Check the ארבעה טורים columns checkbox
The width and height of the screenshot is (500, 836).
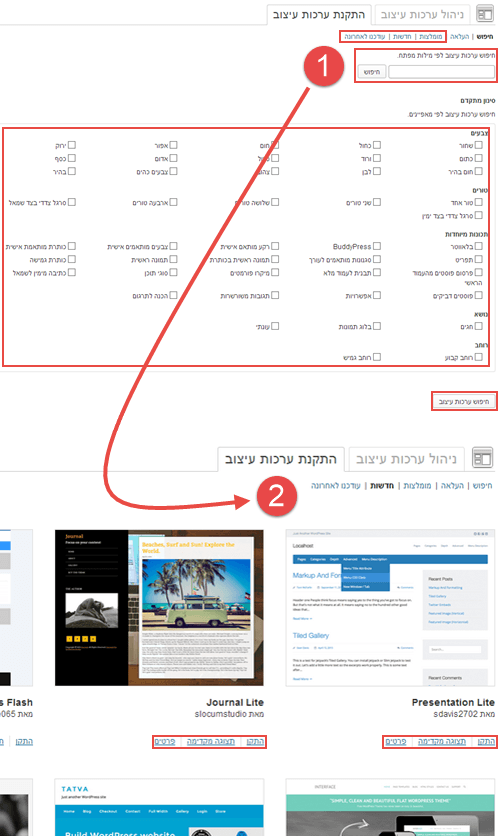coord(173,202)
